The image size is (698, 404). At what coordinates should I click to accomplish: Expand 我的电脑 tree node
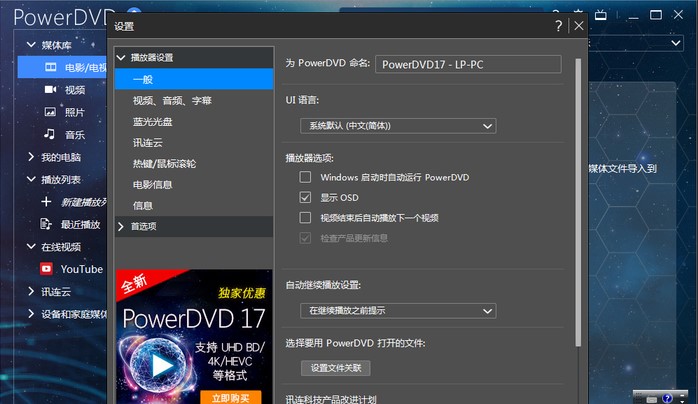tap(31, 157)
